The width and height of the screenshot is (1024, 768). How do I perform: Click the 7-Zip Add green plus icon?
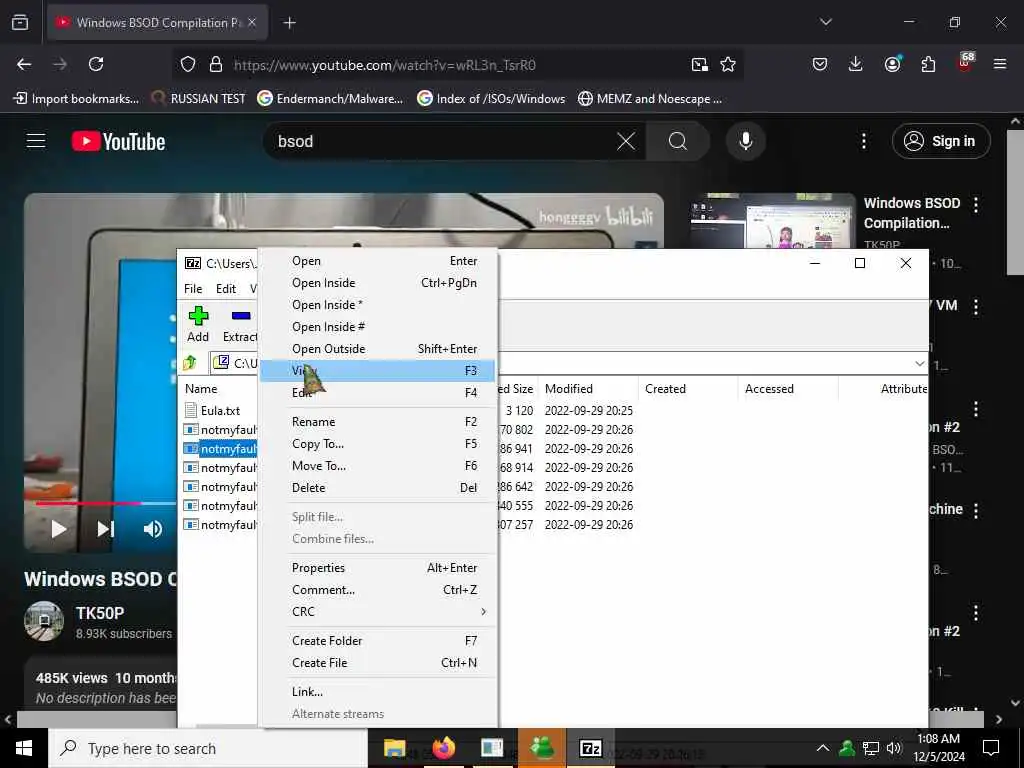(198, 316)
